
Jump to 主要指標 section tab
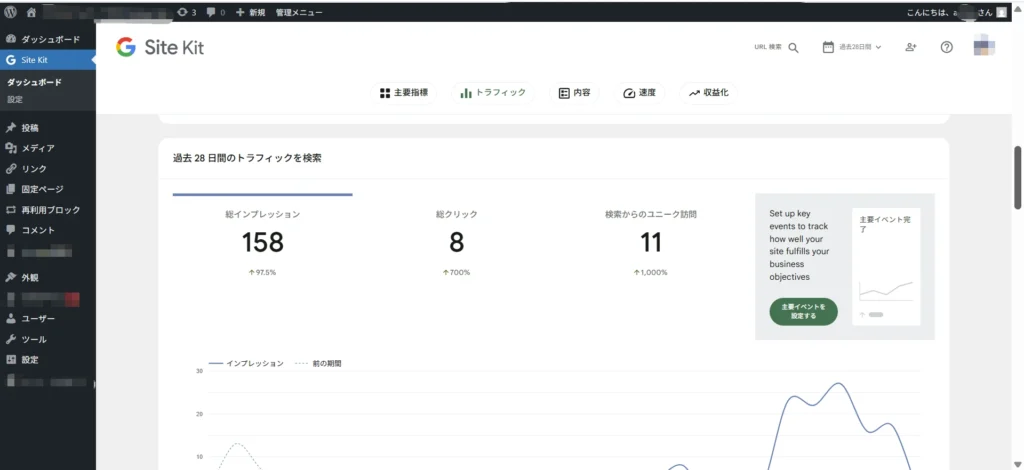(x=403, y=93)
